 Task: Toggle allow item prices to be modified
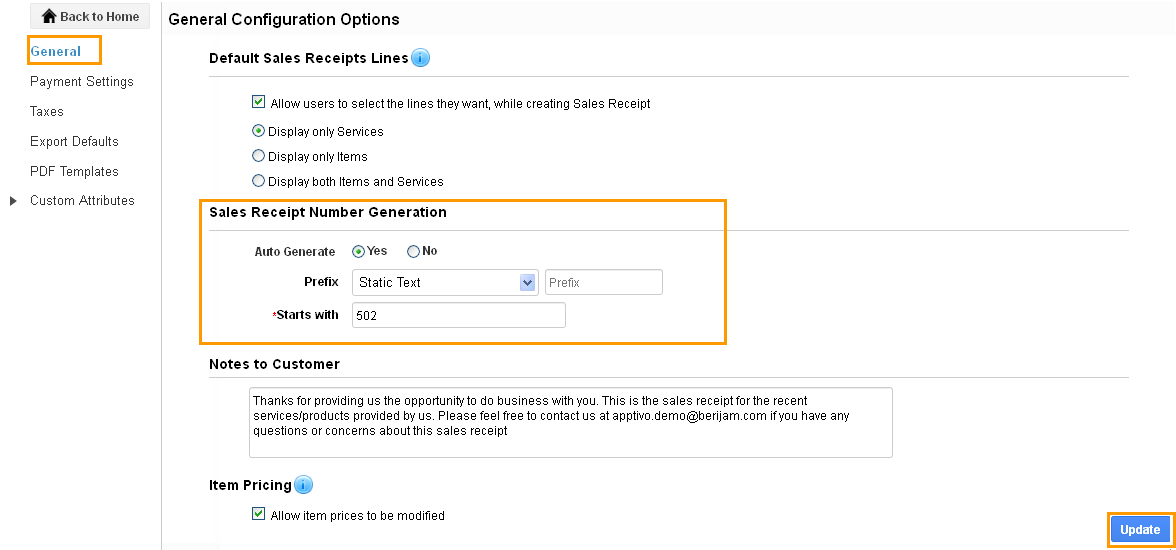click(259, 514)
